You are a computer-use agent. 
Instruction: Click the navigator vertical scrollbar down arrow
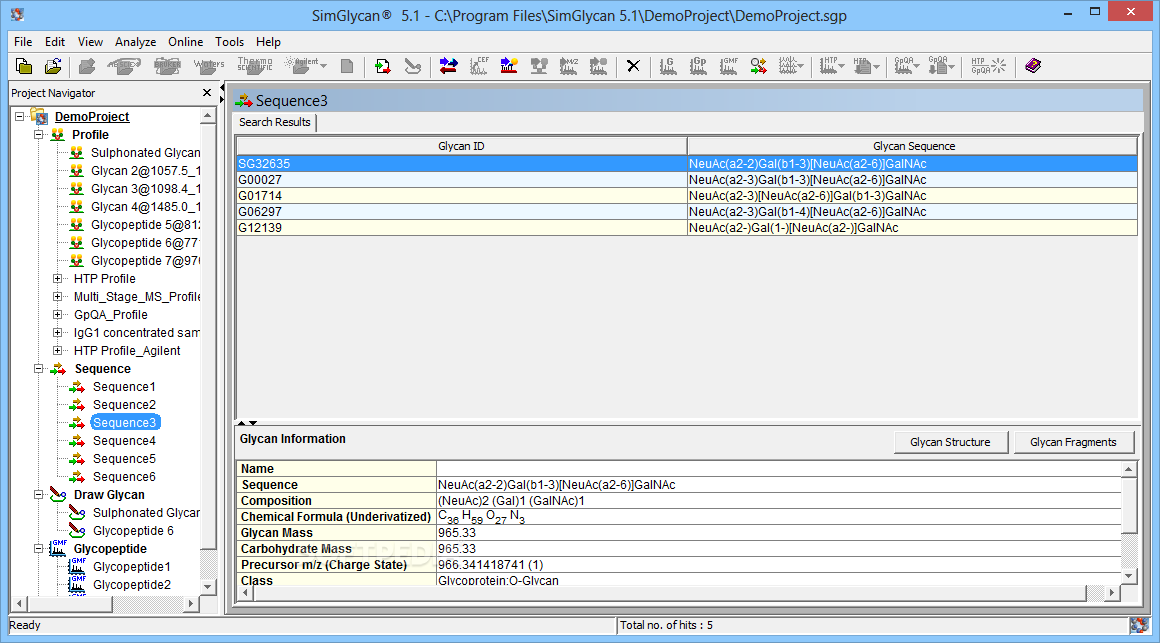[x=208, y=587]
